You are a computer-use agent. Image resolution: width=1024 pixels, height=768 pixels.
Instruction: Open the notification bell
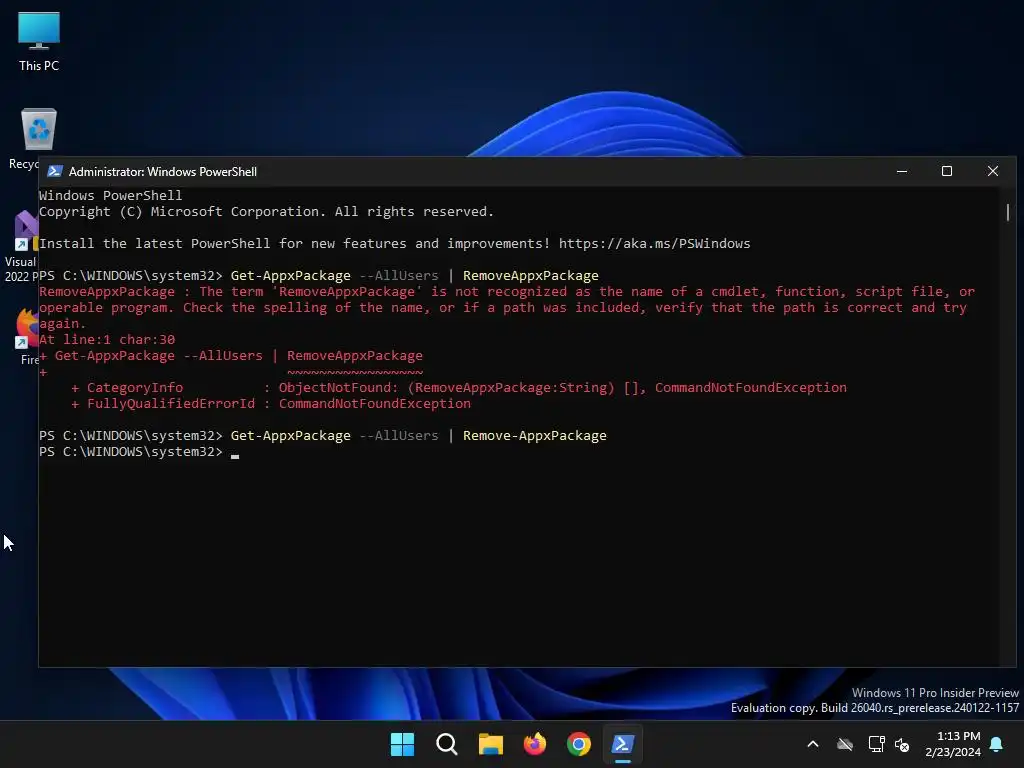997,744
